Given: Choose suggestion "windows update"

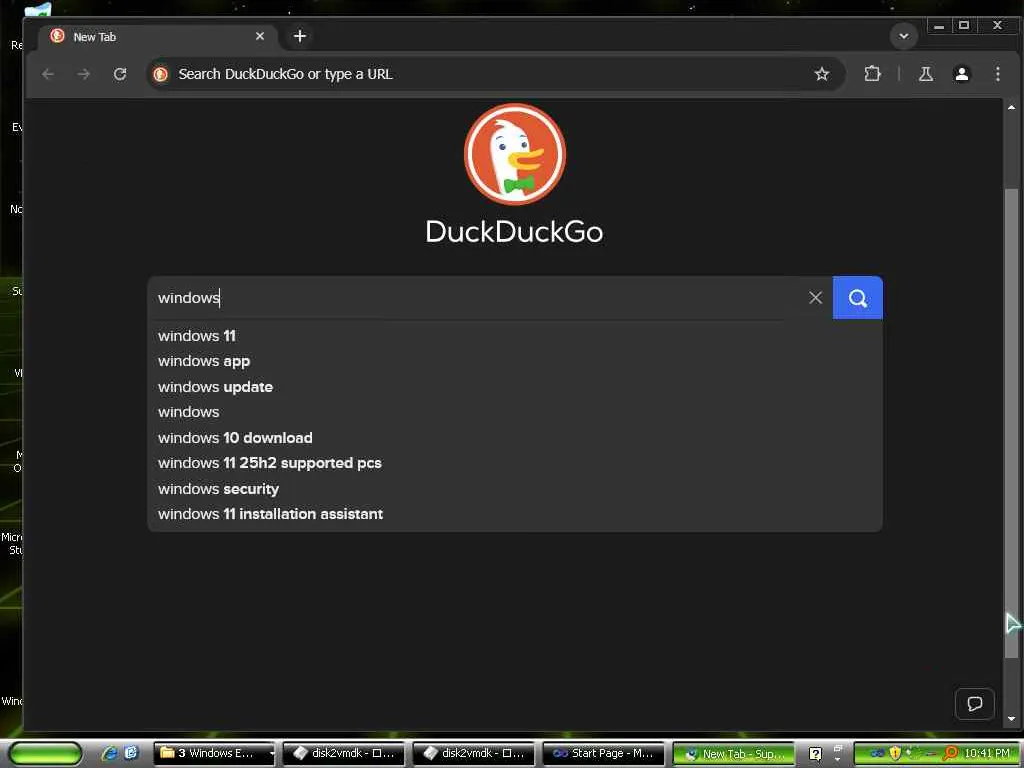Looking at the screenshot, I should tap(515, 387).
